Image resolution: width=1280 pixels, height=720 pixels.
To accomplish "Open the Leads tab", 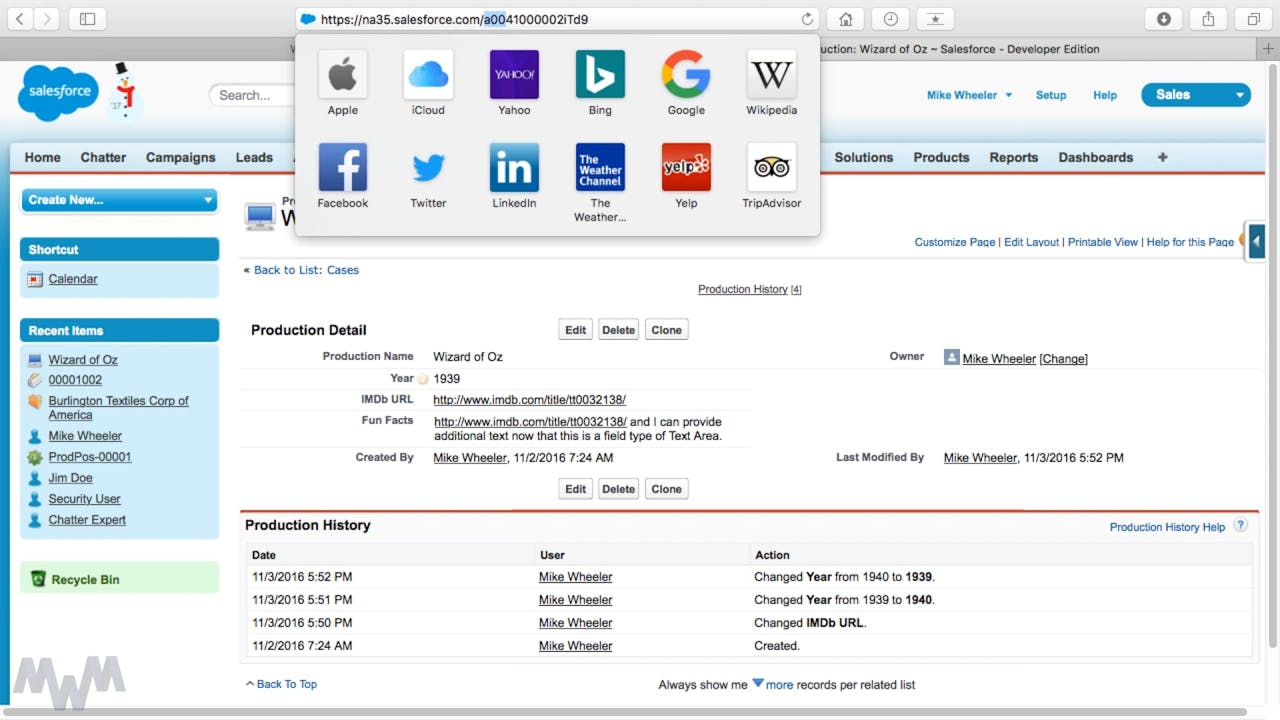I will point(254,157).
